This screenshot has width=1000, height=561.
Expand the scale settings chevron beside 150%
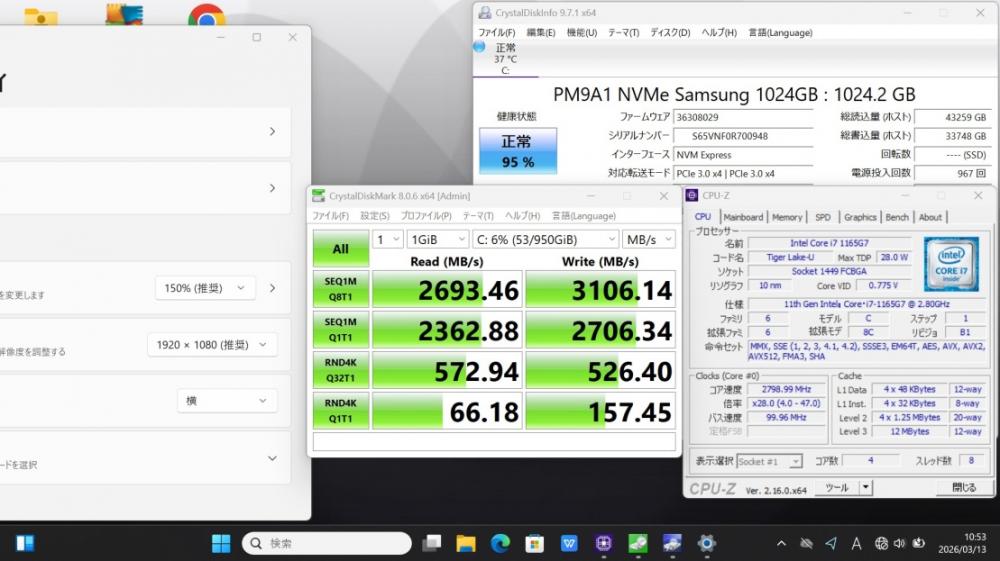coord(272,288)
